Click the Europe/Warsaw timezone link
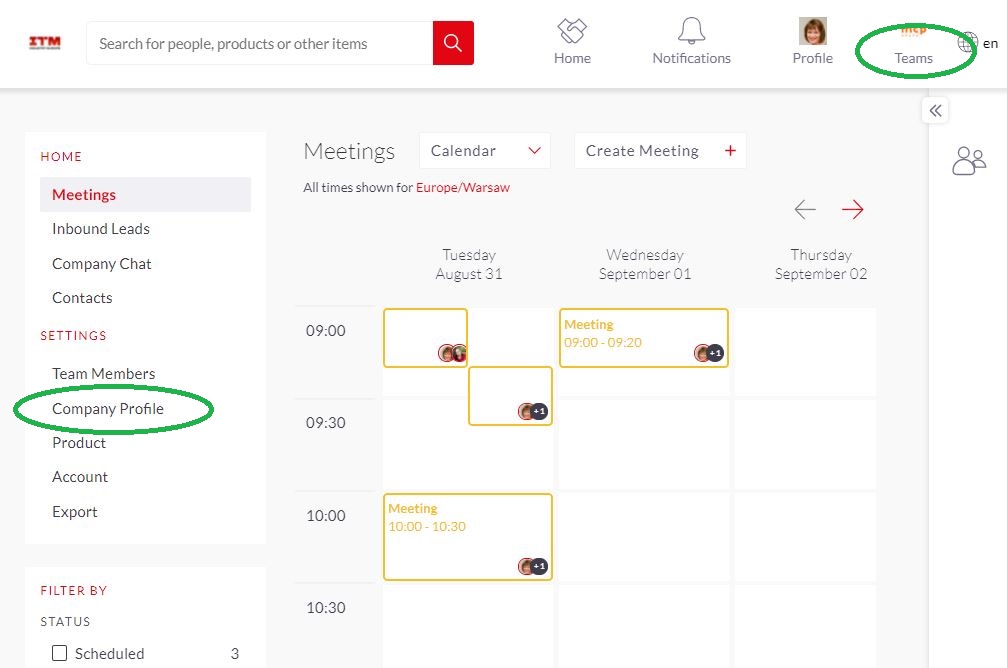The width and height of the screenshot is (1007, 668). click(463, 187)
